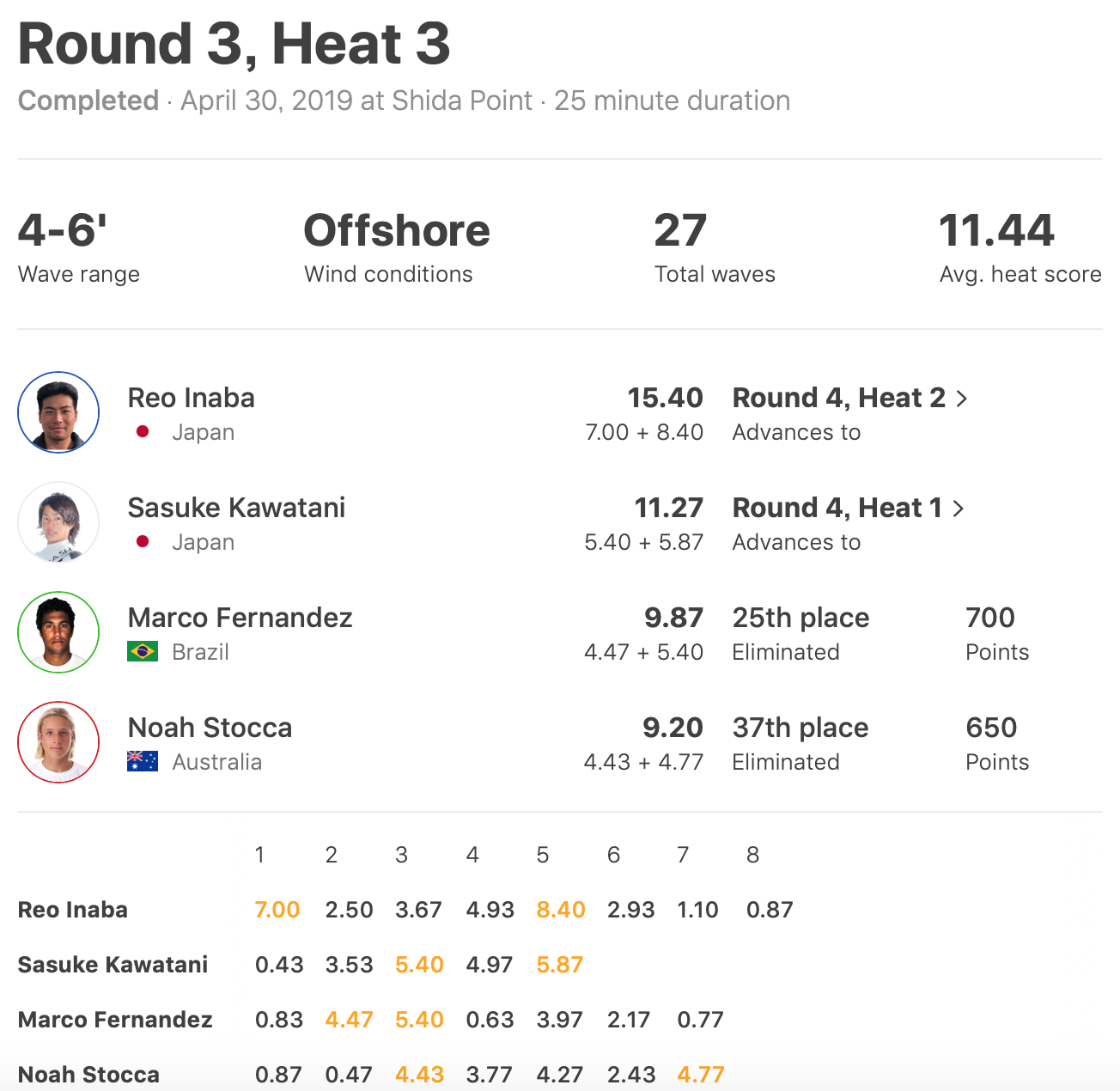The width and height of the screenshot is (1120, 1091).
Task: Select the Sasuke Kawatani athlete name
Action: tap(236, 508)
